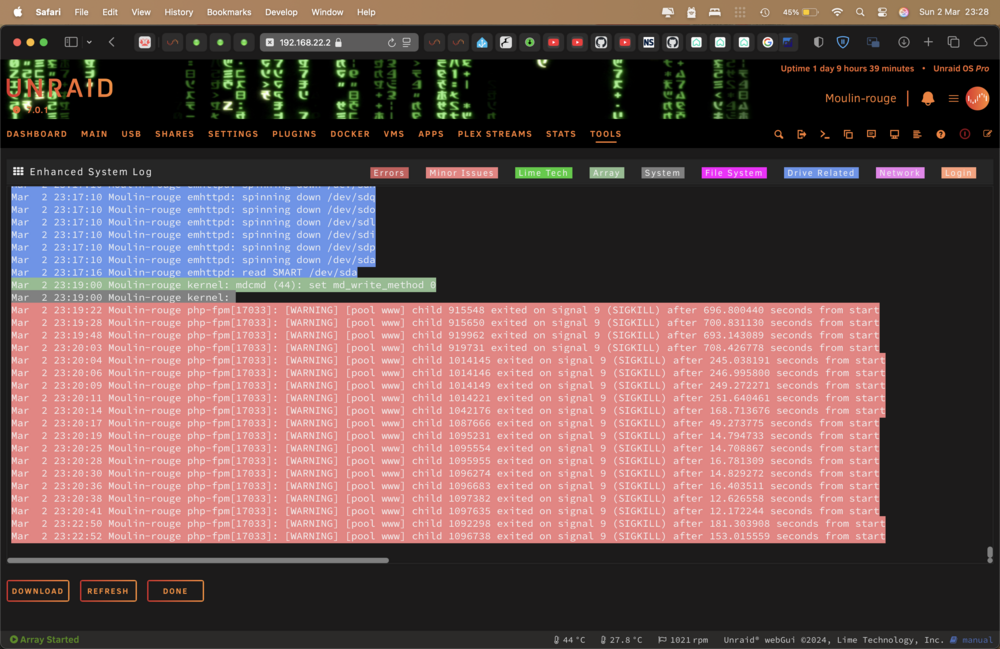This screenshot has height=649, width=1000.
Task: Open a new tab with the plus icon
Action: pyautogui.click(x=929, y=42)
